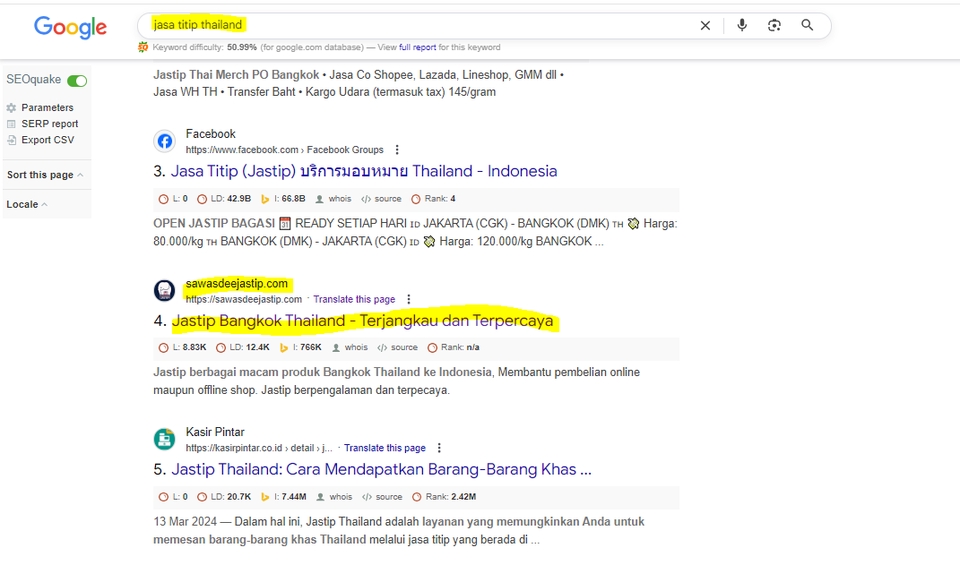Viewport: 960px width, 565px height.
Task: Start voice search with microphone icon
Action: pyautogui.click(x=741, y=25)
